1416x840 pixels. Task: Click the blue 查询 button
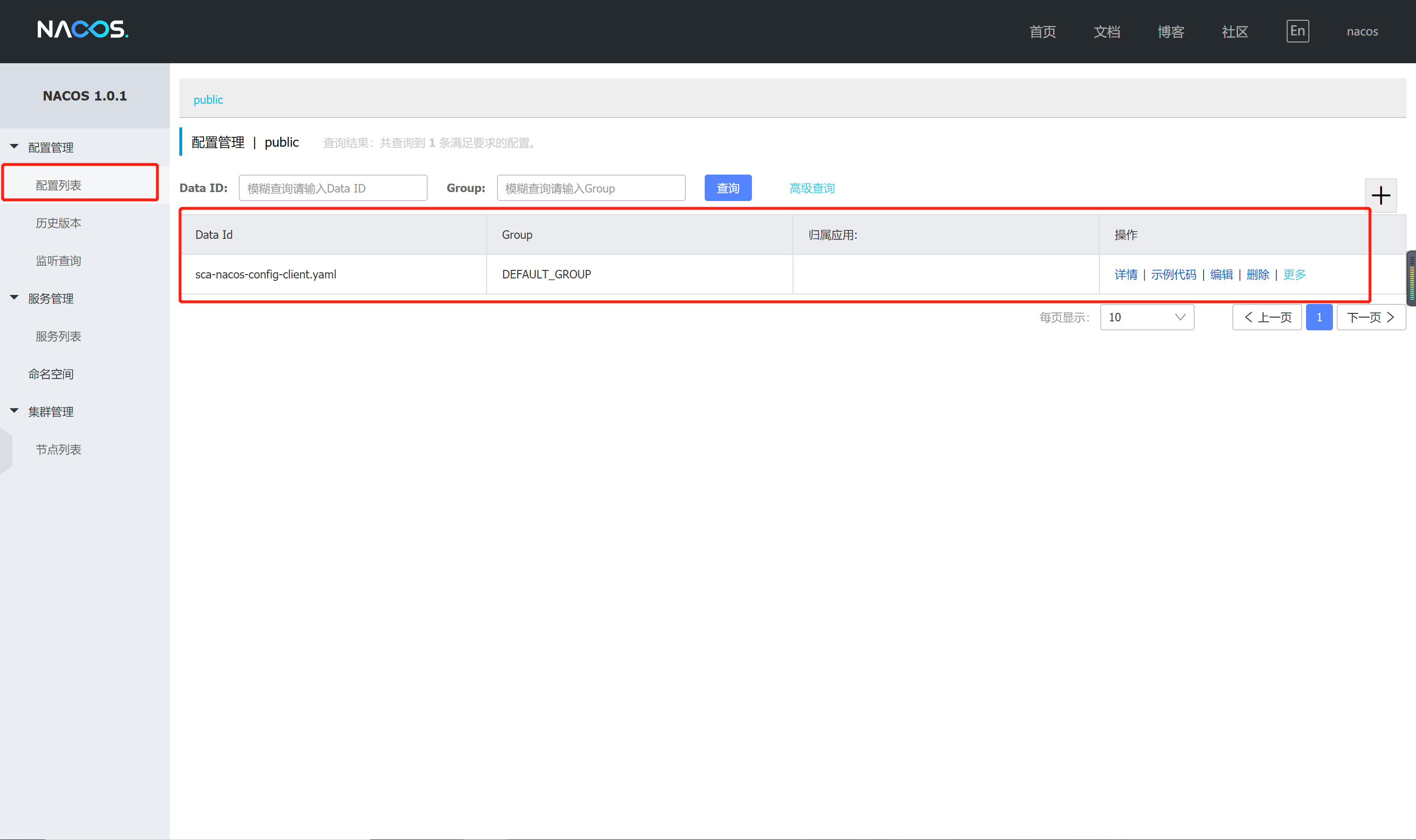click(x=727, y=188)
